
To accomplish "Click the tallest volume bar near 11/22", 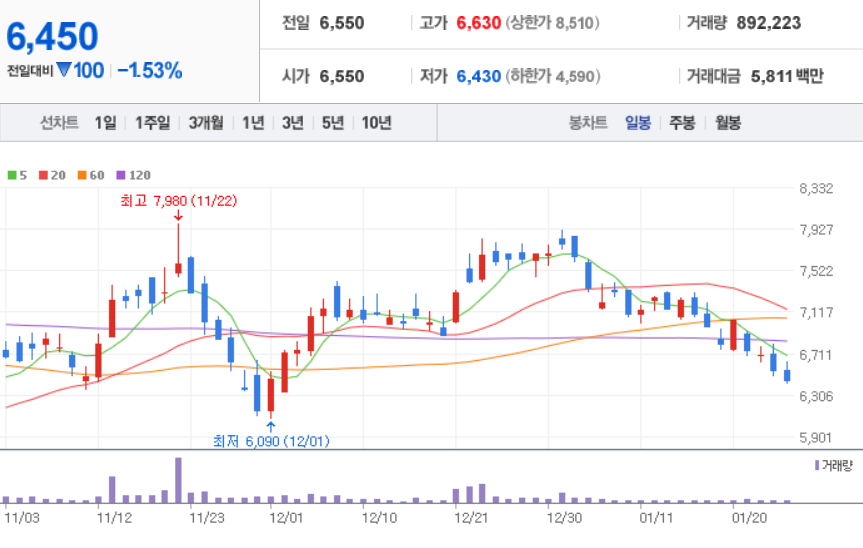I will tap(178, 480).
